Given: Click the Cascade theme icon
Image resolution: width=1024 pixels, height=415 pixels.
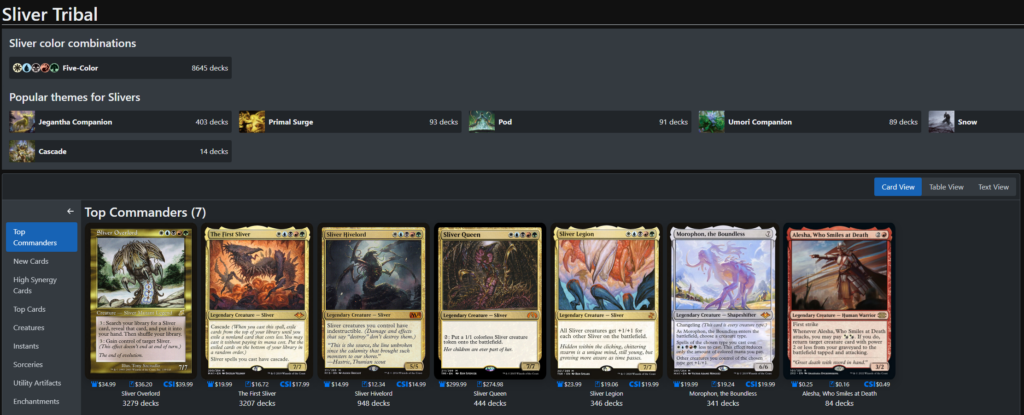Looking at the screenshot, I should coord(22,151).
